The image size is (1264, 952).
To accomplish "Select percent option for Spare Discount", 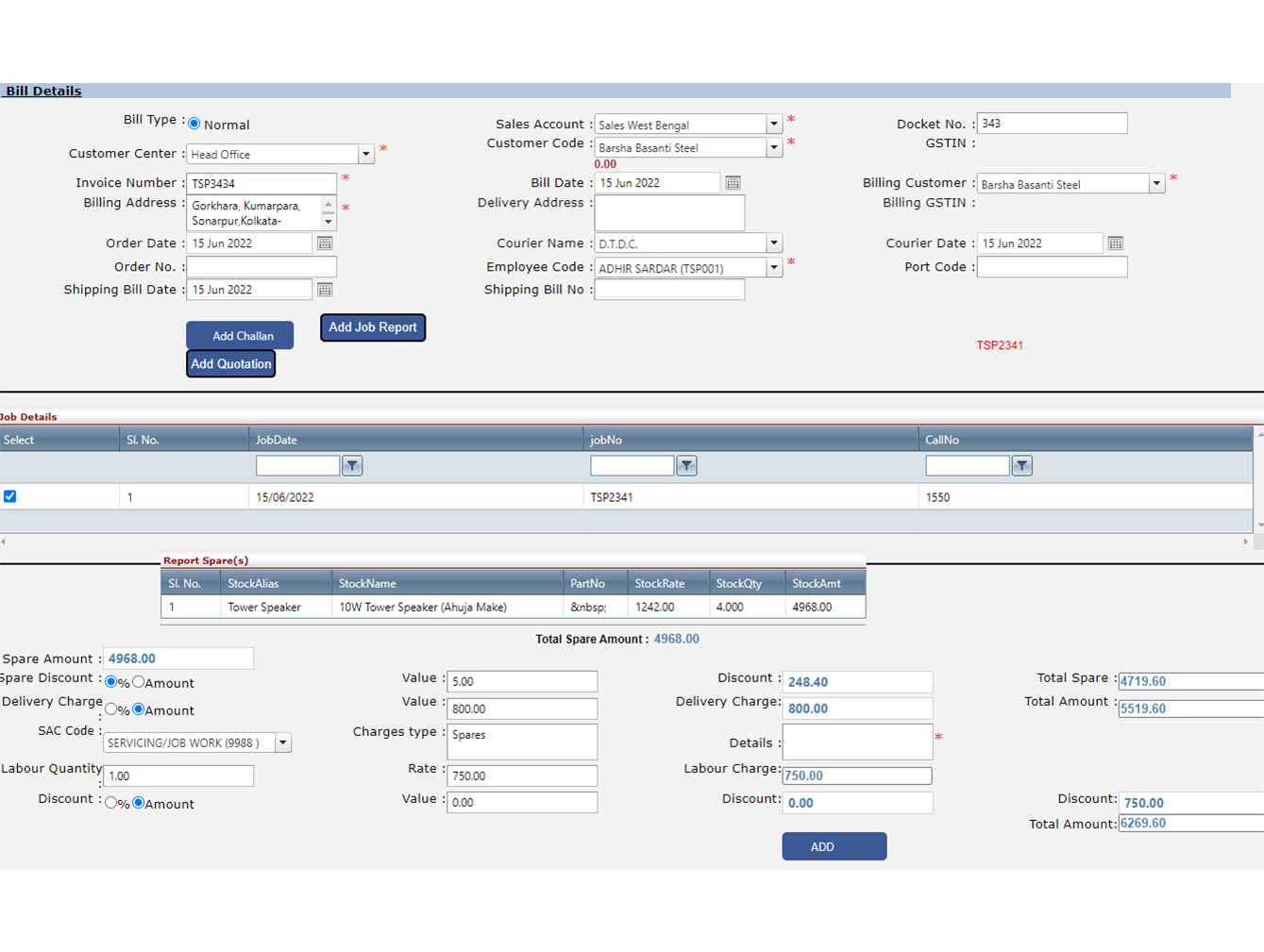I will pos(111,681).
